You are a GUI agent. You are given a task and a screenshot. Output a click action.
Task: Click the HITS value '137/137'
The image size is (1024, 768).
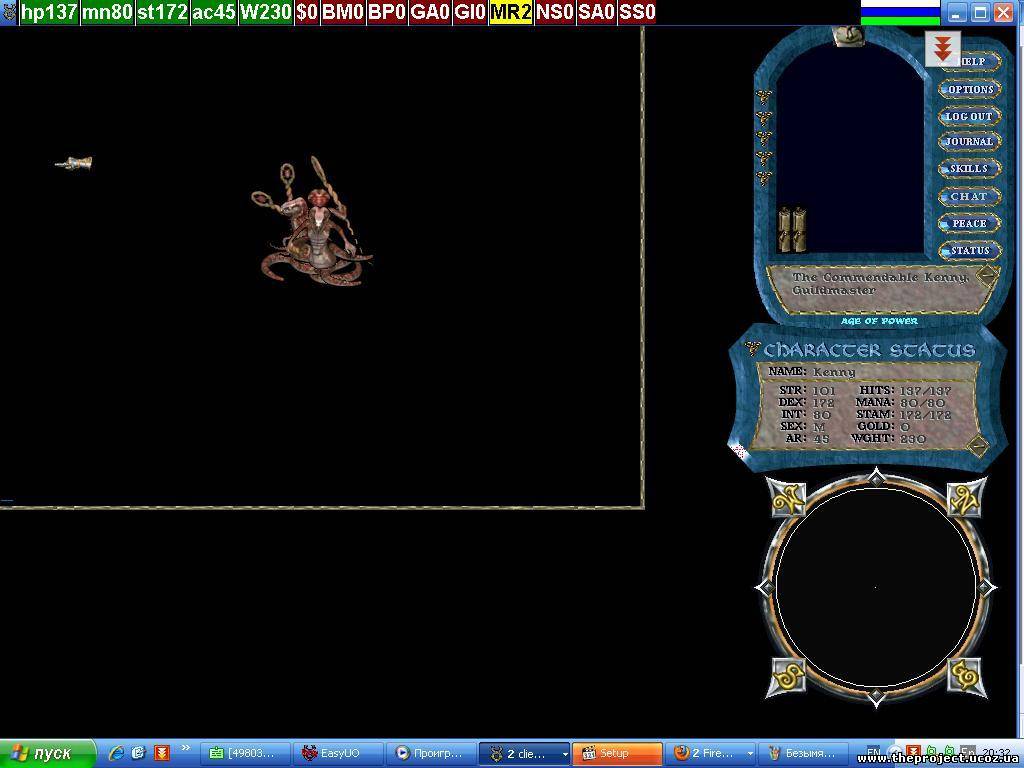925,391
